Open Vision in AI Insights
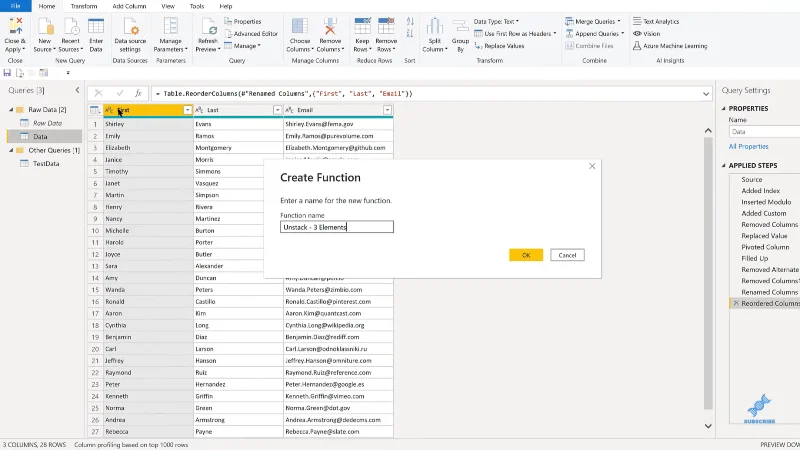 click(646, 34)
